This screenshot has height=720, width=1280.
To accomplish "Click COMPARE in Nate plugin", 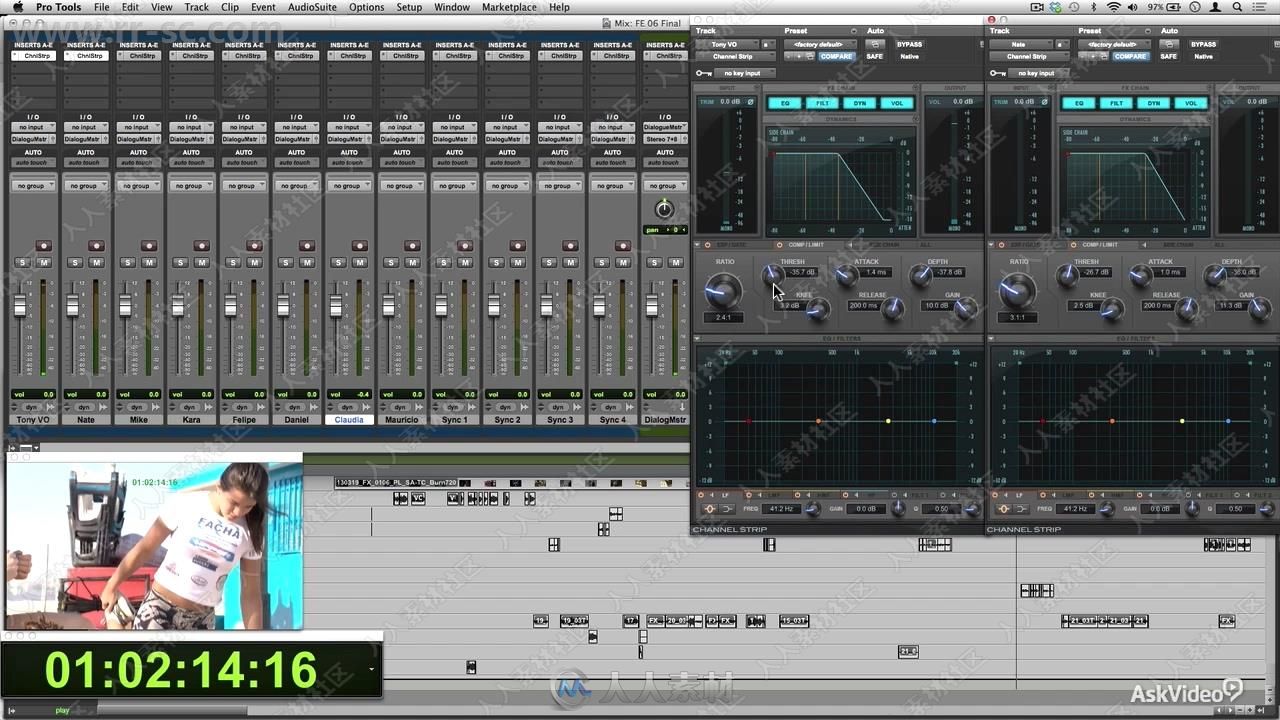I will tap(1130, 56).
